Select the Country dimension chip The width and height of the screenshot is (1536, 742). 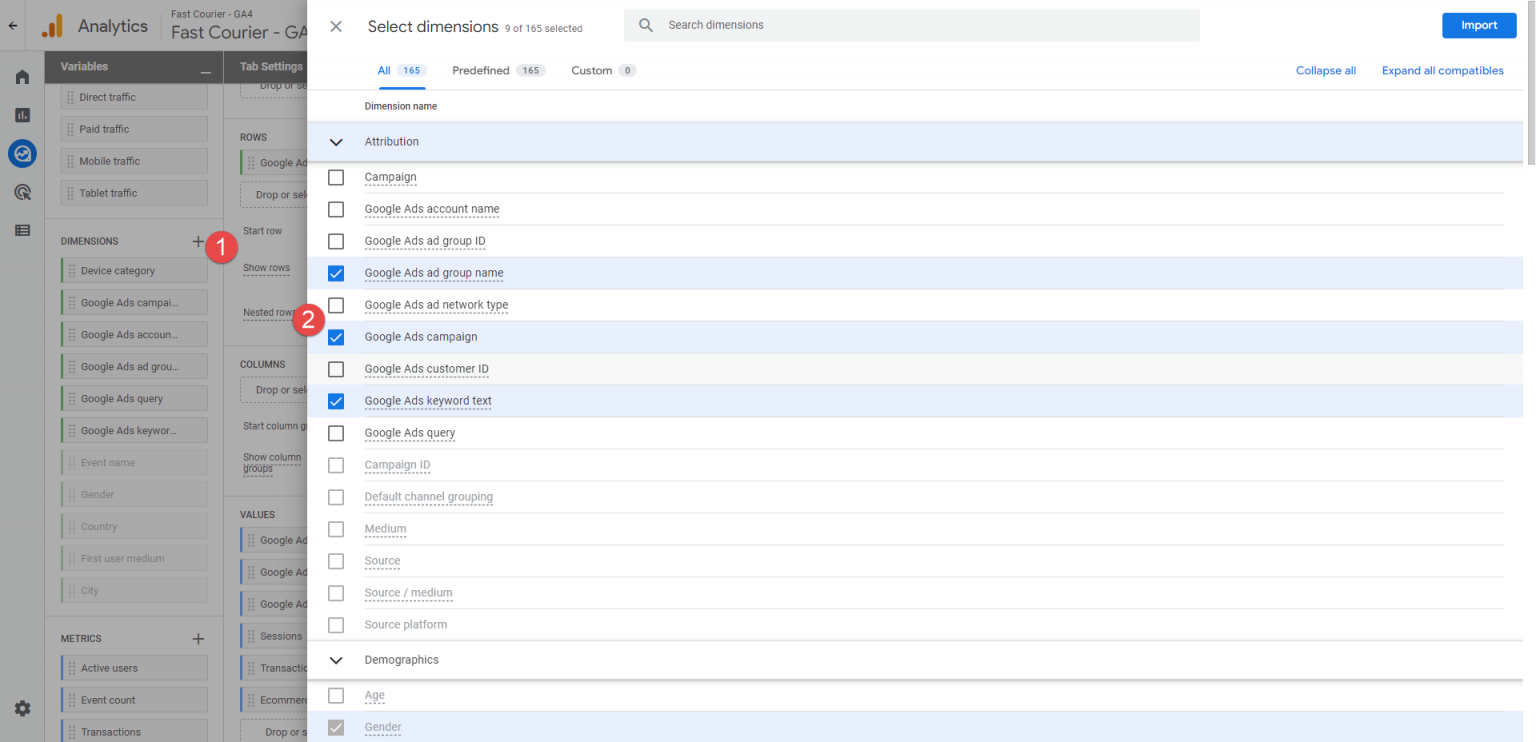coord(134,527)
